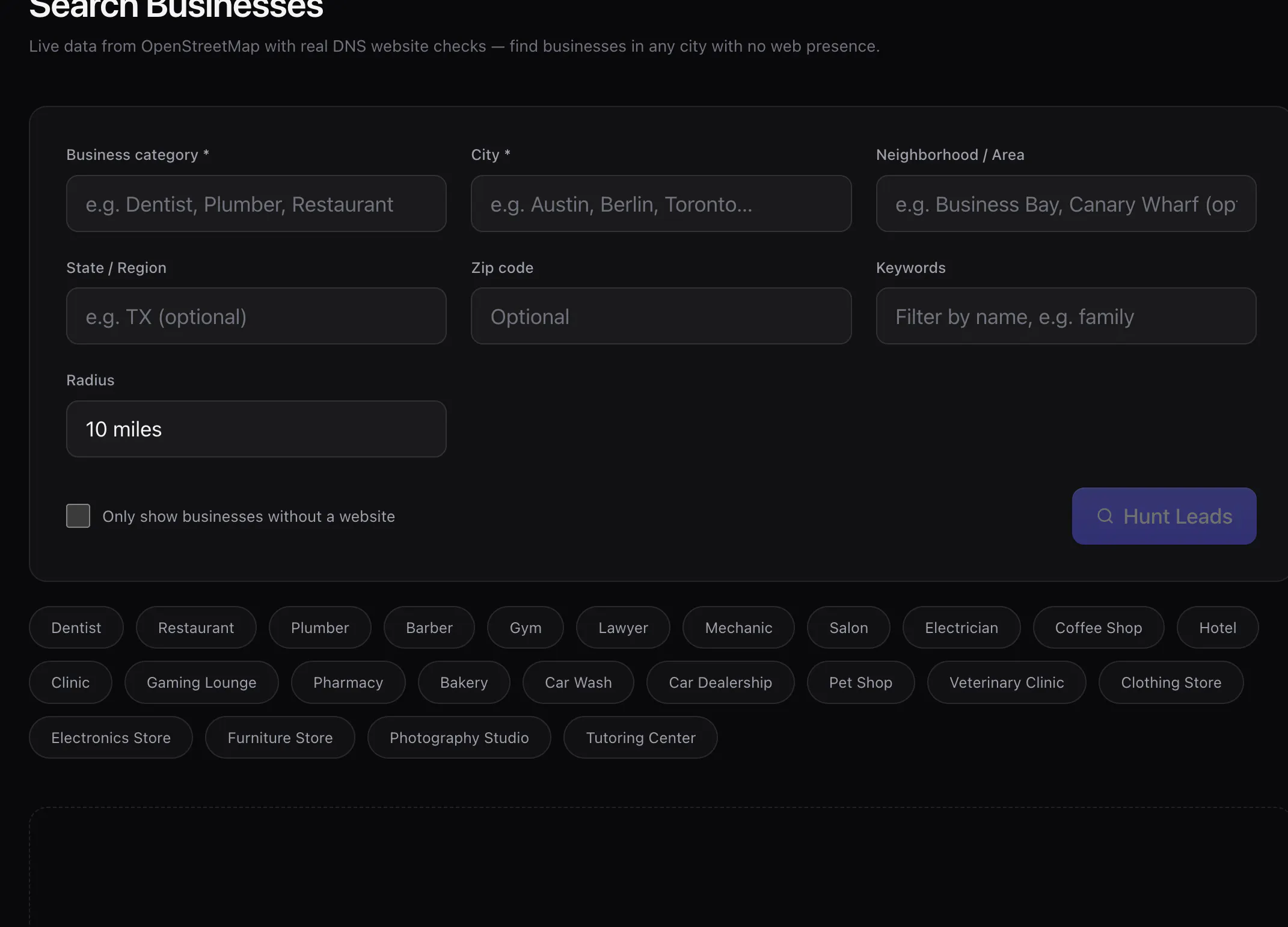Viewport: 1288px width, 927px height.
Task: Choose the Clinic chip
Action: [x=70, y=682]
